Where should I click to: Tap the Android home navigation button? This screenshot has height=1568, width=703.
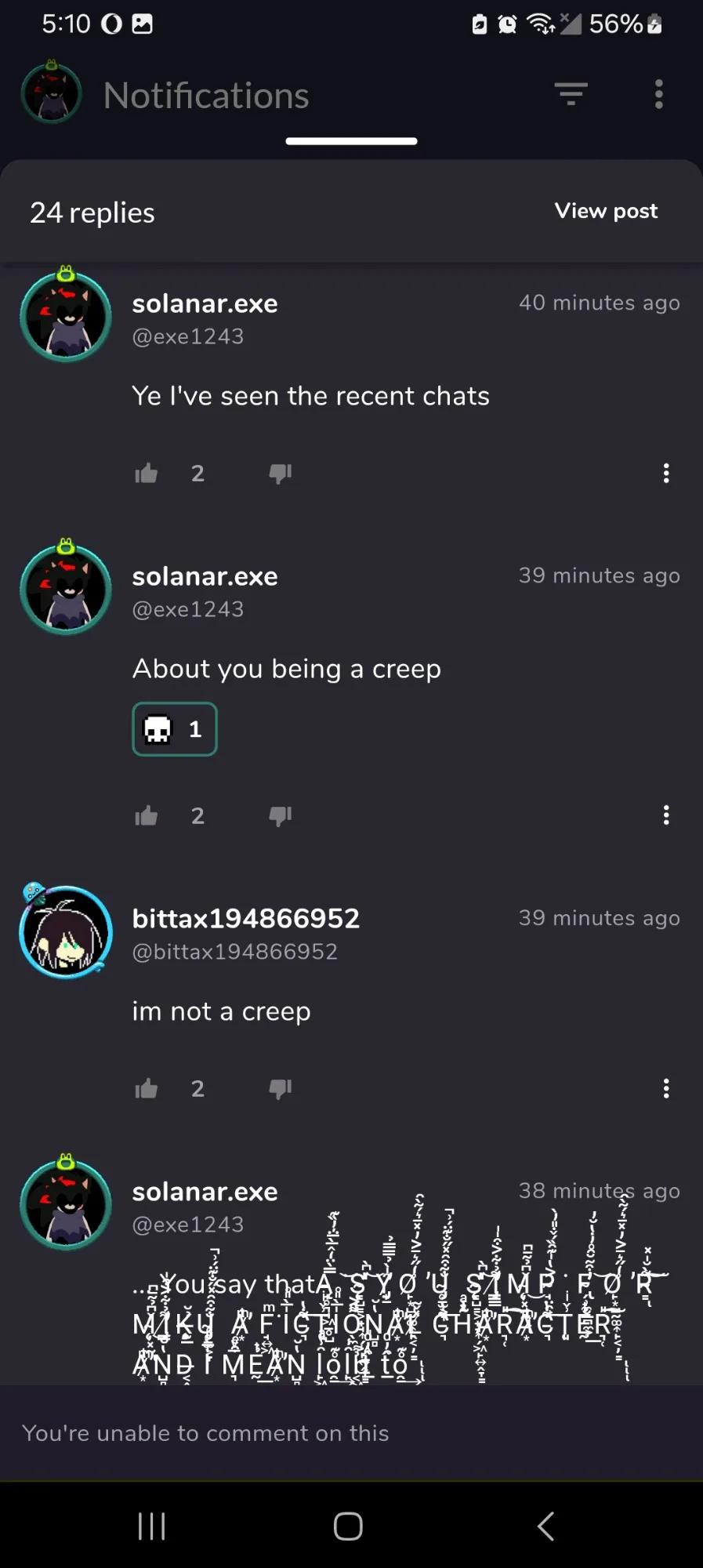pos(348,1526)
